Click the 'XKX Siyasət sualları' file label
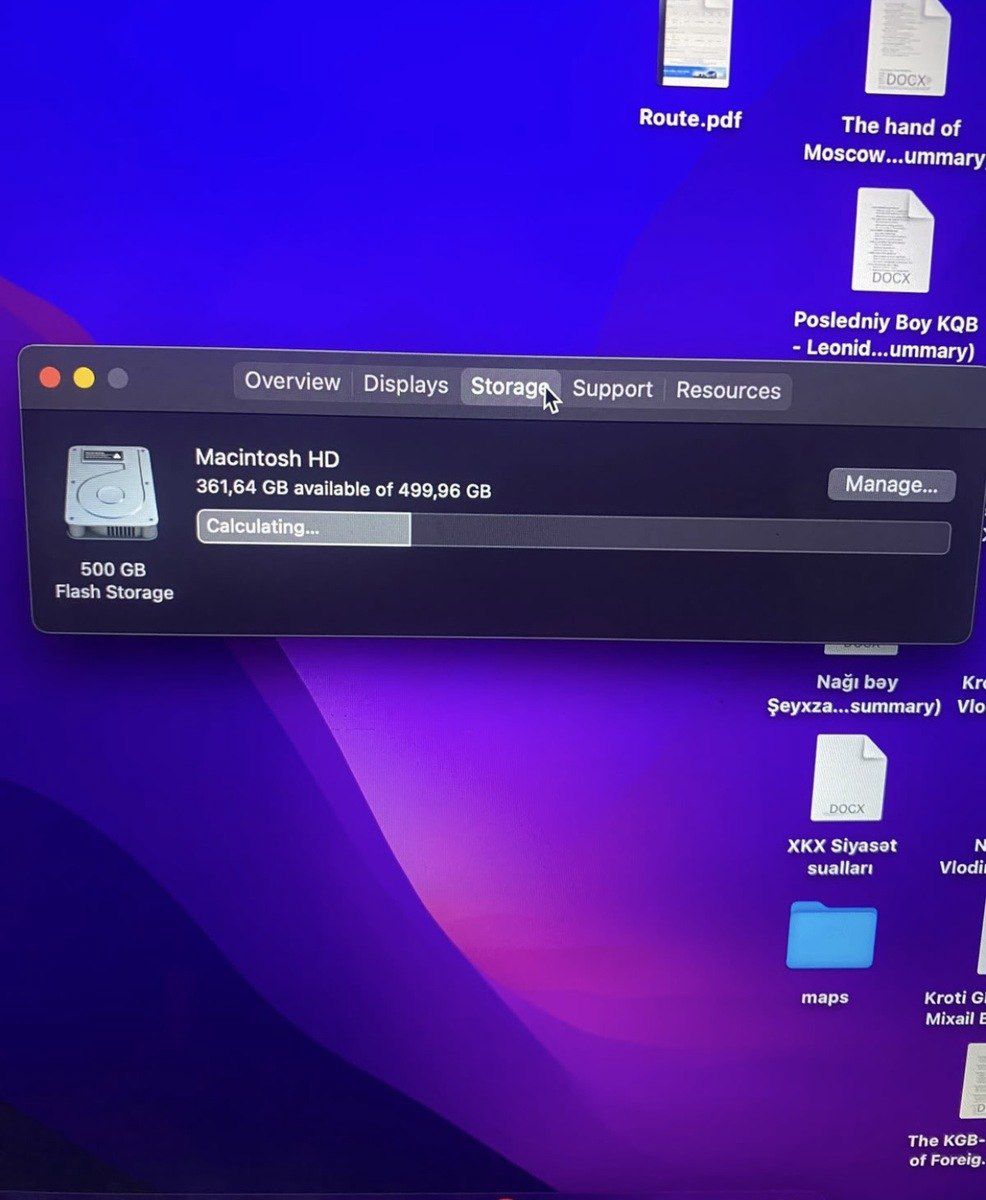986x1200 pixels. [x=841, y=856]
